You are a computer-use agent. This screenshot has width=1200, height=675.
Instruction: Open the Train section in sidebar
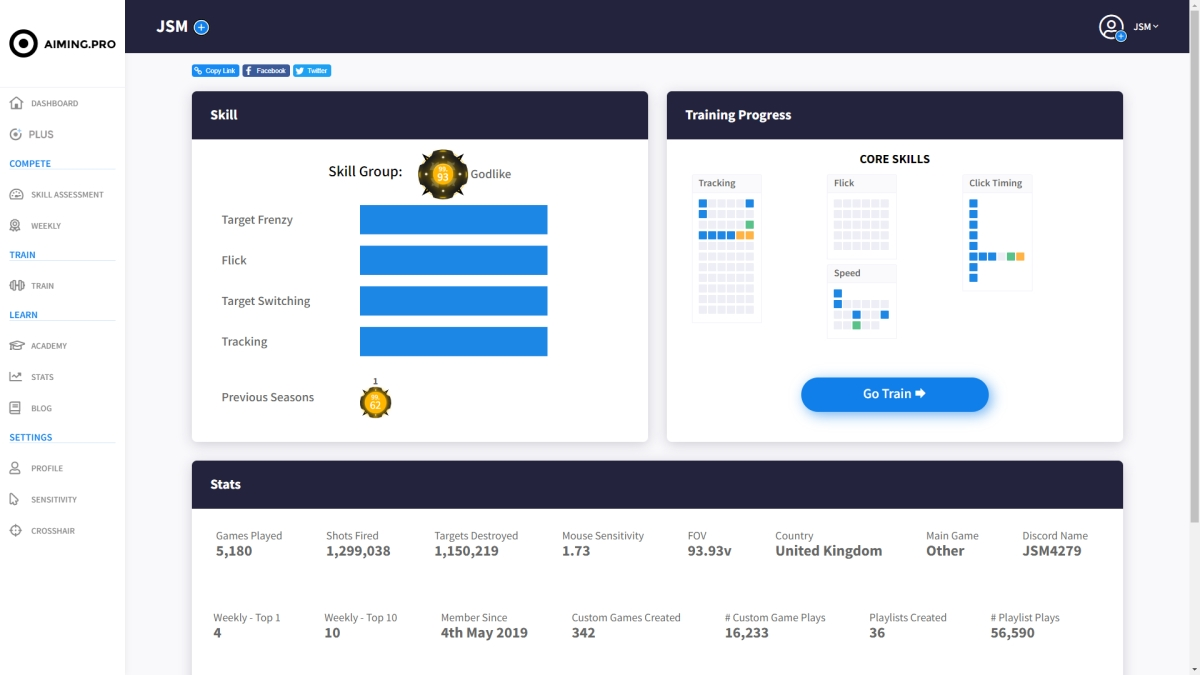pyautogui.click(x=42, y=286)
